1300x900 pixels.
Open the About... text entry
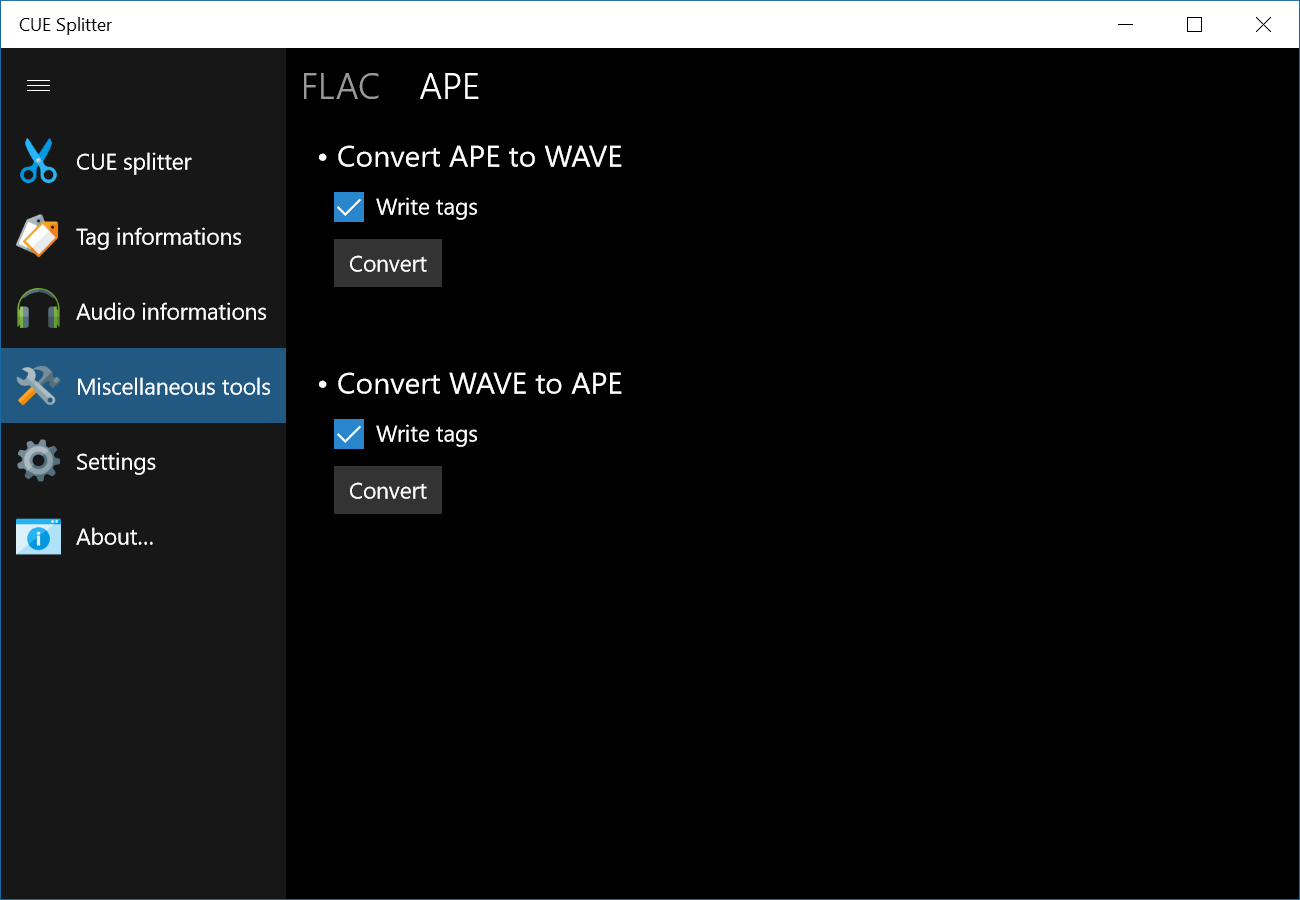click(115, 537)
